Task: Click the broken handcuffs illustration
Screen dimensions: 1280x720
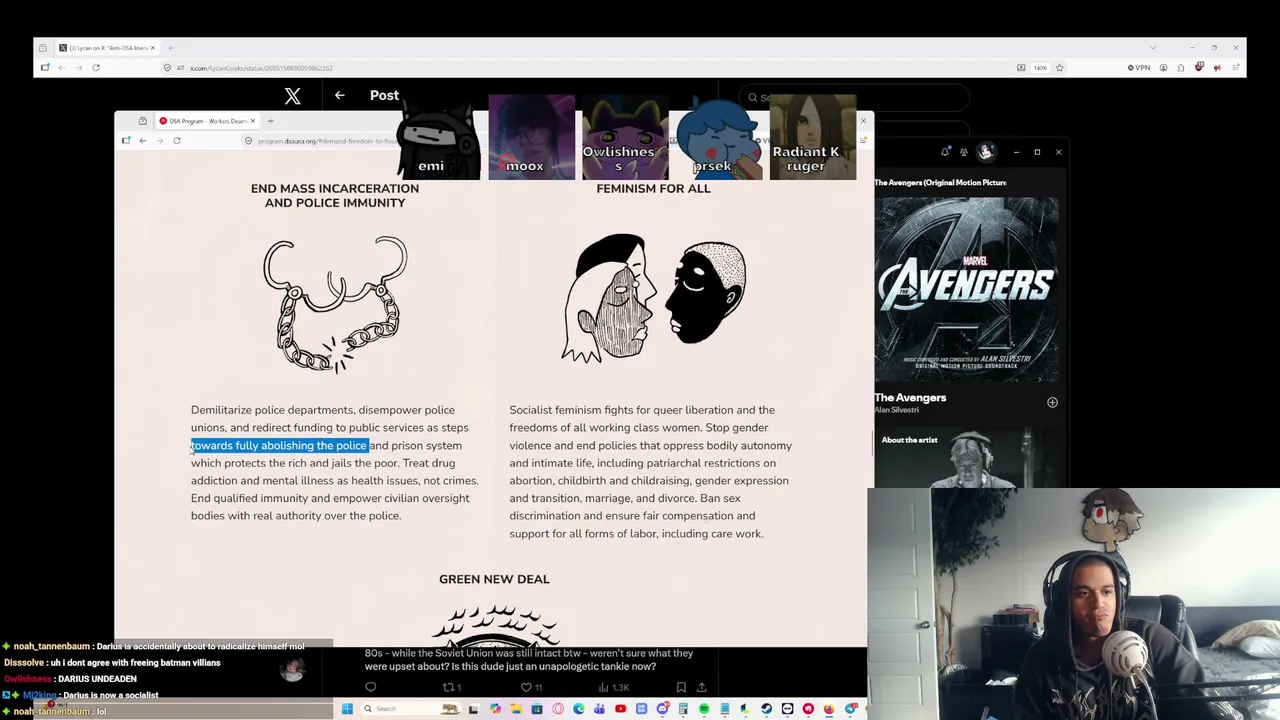Action: point(335,305)
